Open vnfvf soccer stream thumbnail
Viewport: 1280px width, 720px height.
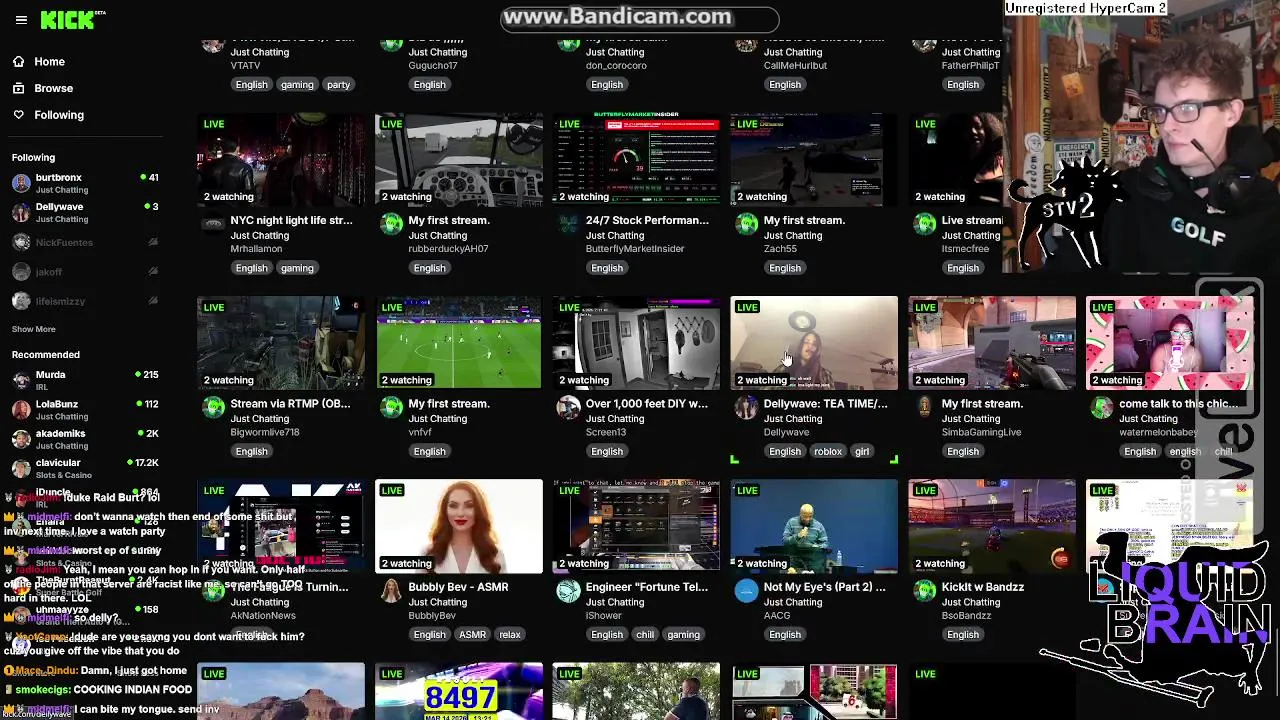point(459,342)
